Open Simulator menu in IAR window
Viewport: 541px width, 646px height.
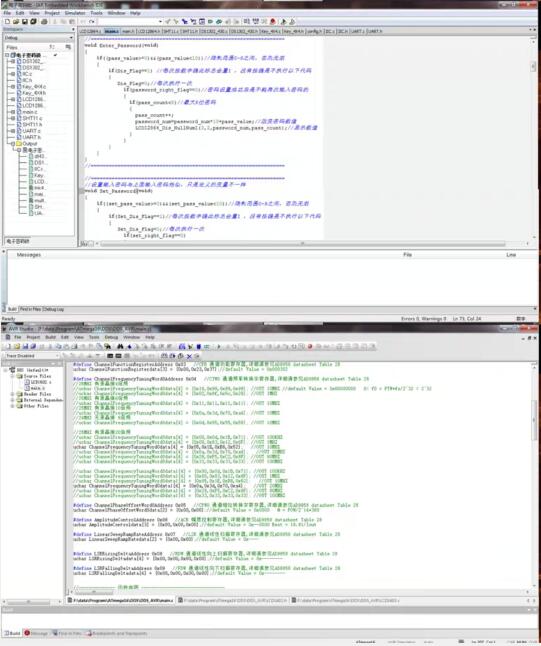click(75, 13)
